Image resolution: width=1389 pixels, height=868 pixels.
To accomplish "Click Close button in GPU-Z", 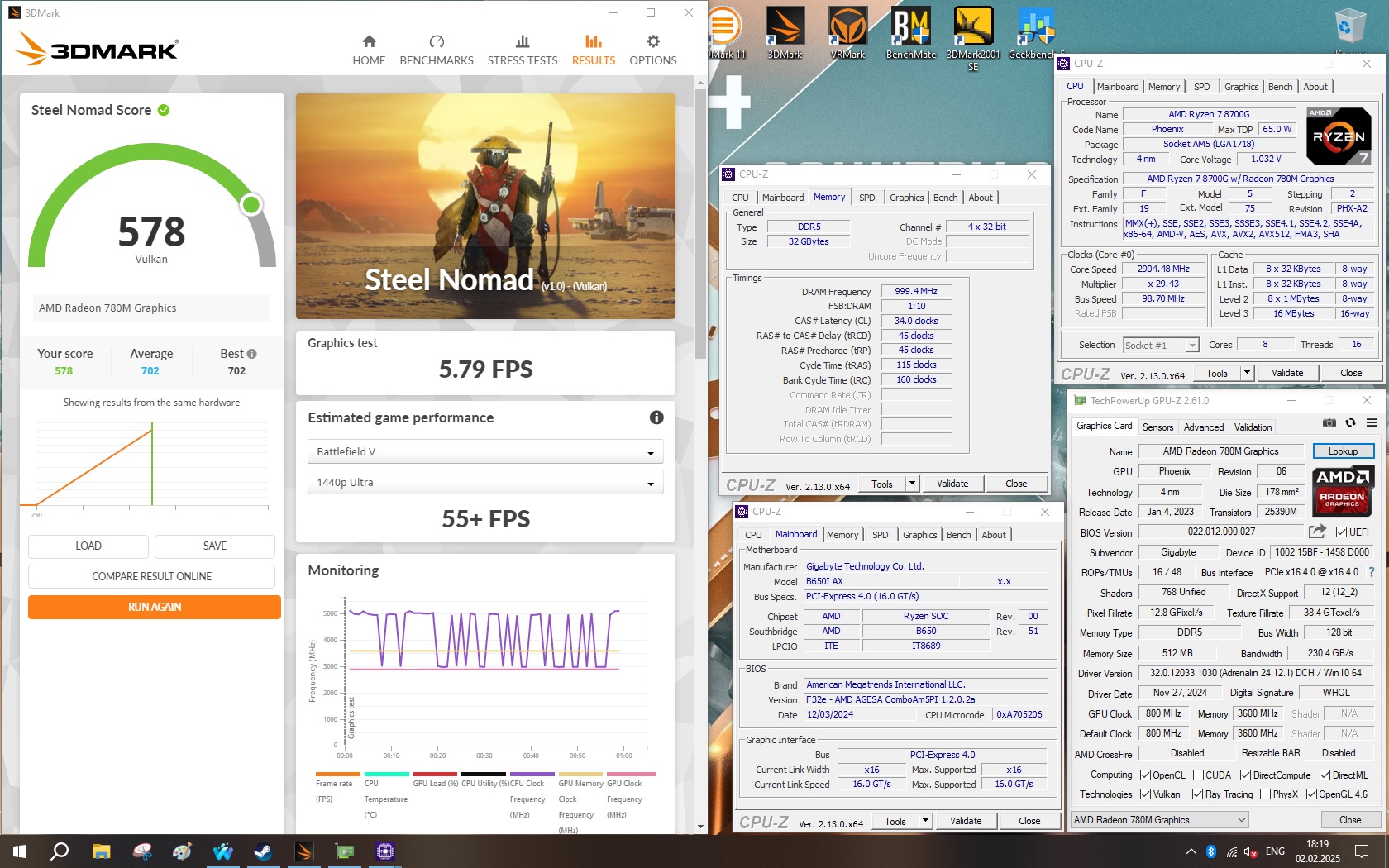I will click(x=1350, y=820).
